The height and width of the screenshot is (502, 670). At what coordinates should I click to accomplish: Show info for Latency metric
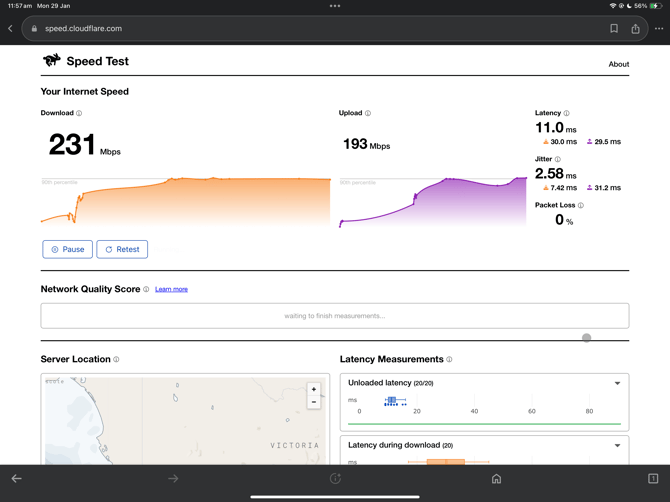tap(567, 114)
